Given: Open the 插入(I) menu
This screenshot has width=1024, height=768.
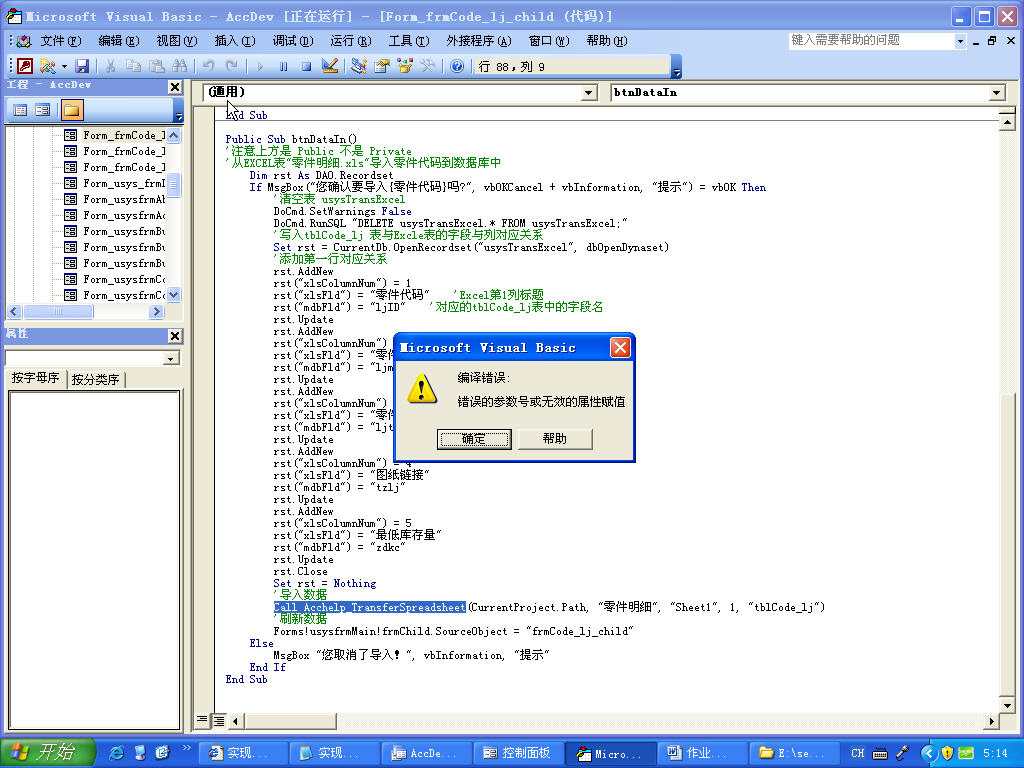Looking at the screenshot, I should 235,41.
